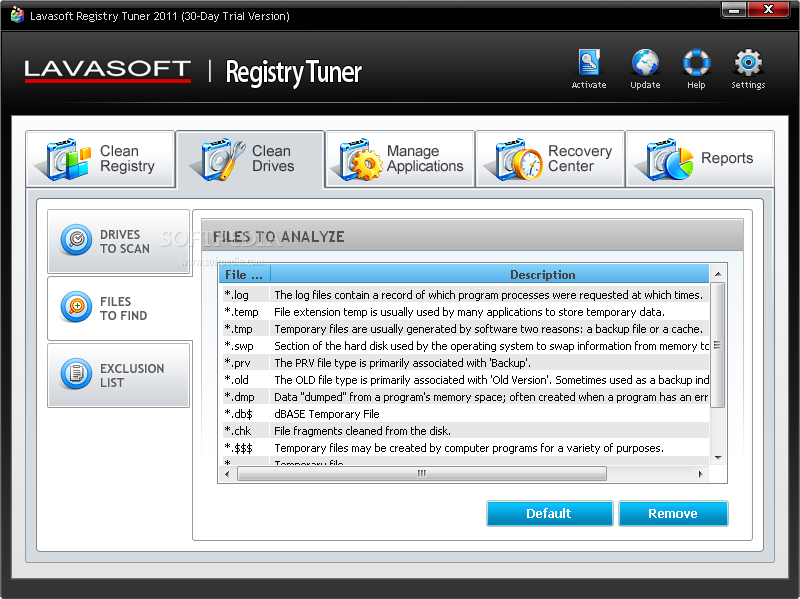Click the Files To Find magnifier icon

[x=76, y=307]
